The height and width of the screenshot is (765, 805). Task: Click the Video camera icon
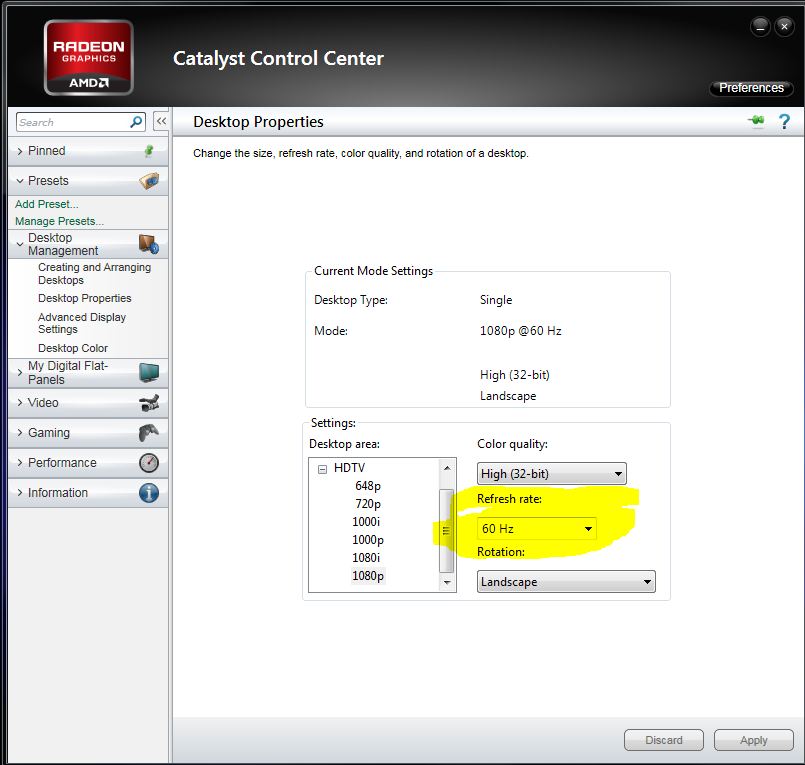point(149,403)
